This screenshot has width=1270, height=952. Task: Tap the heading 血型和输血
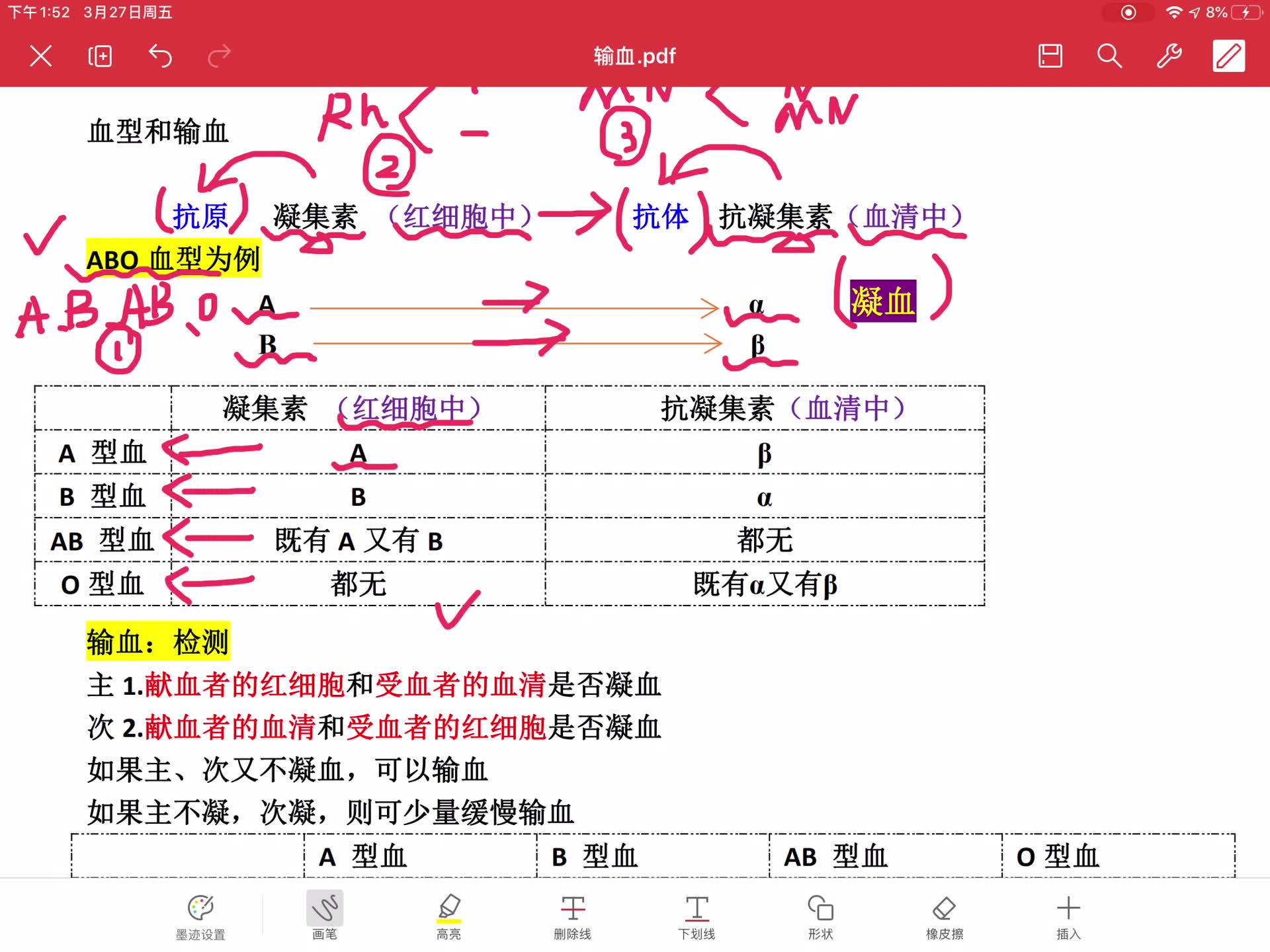(x=158, y=131)
